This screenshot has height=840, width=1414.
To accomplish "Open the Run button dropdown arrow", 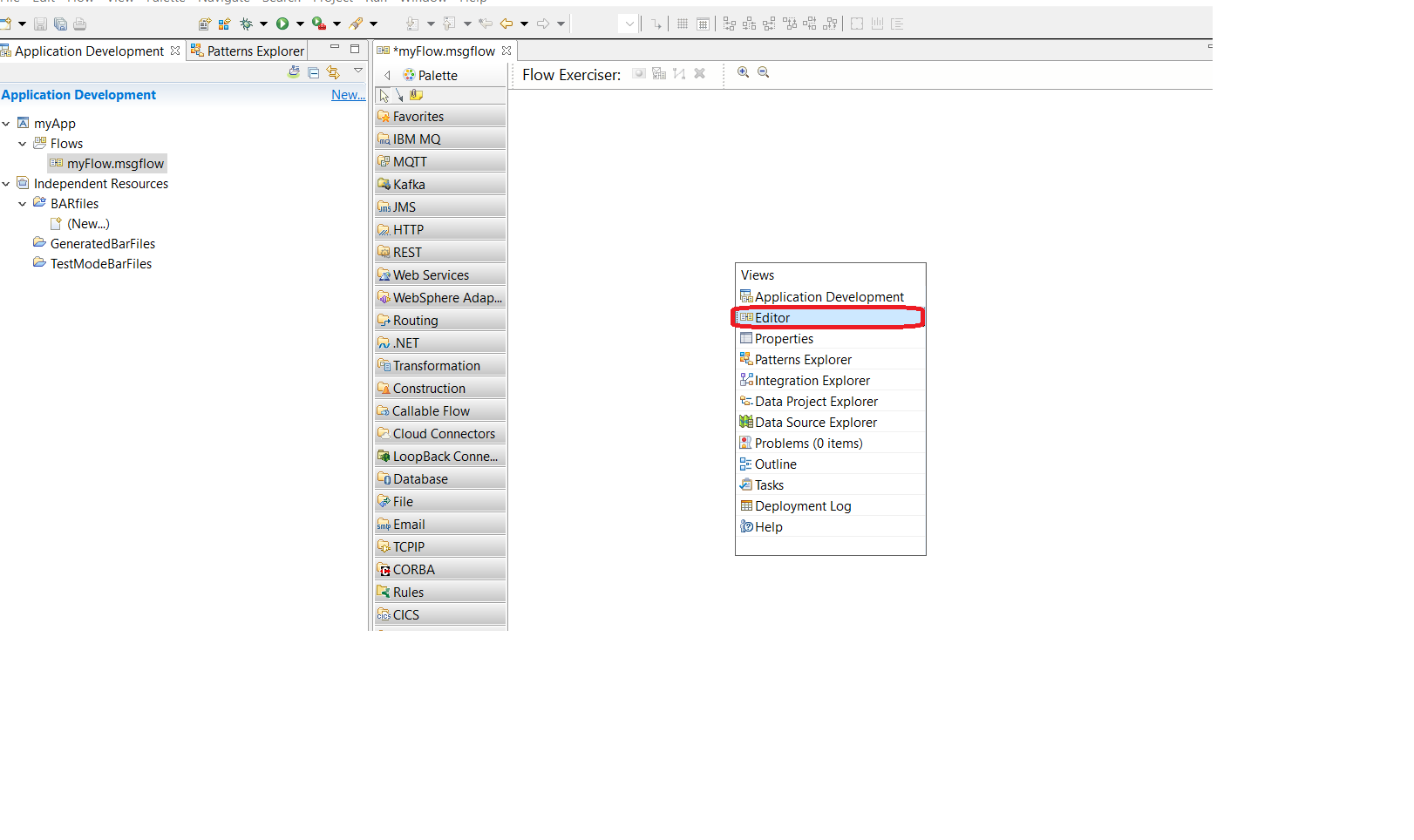I will 300,24.
